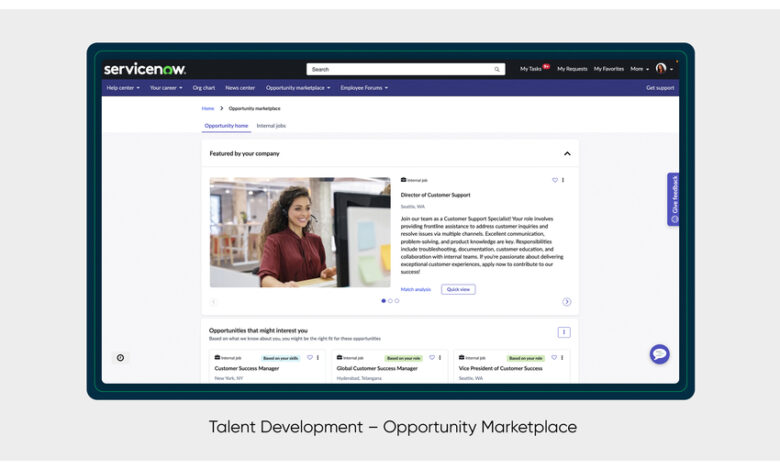Open Org chart in navigation bar
780x470 pixels.
click(x=204, y=88)
